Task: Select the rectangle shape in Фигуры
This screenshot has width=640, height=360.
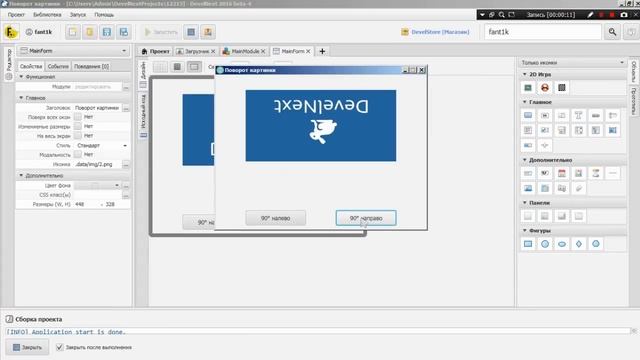Action: point(528,244)
